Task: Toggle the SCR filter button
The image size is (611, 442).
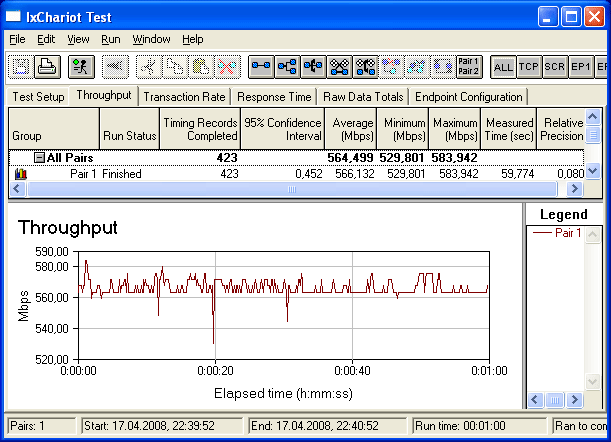Action: (555, 67)
